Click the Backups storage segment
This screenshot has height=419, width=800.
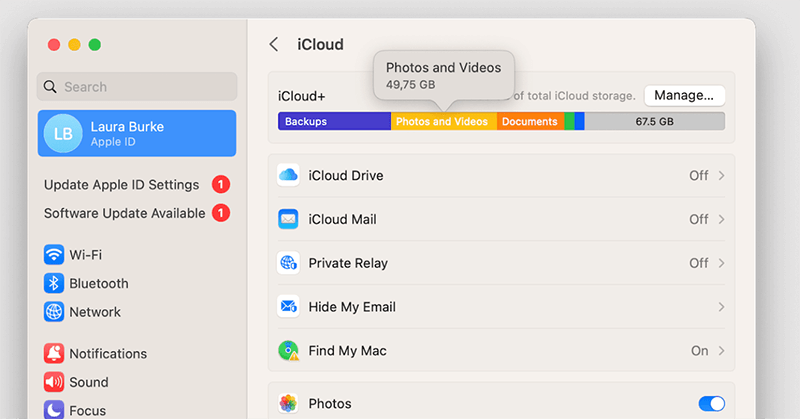334,121
